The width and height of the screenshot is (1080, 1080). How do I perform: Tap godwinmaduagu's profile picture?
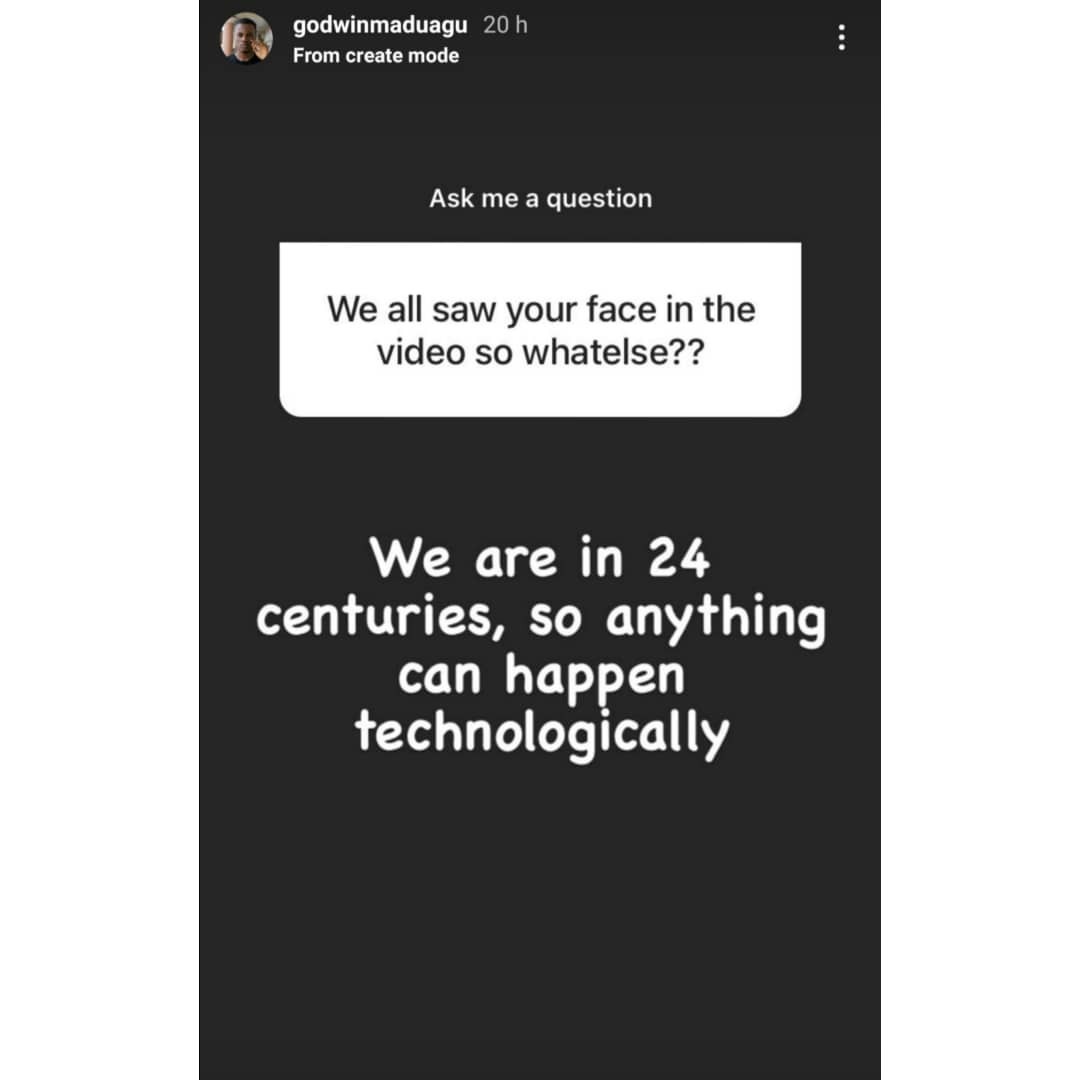(247, 38)
